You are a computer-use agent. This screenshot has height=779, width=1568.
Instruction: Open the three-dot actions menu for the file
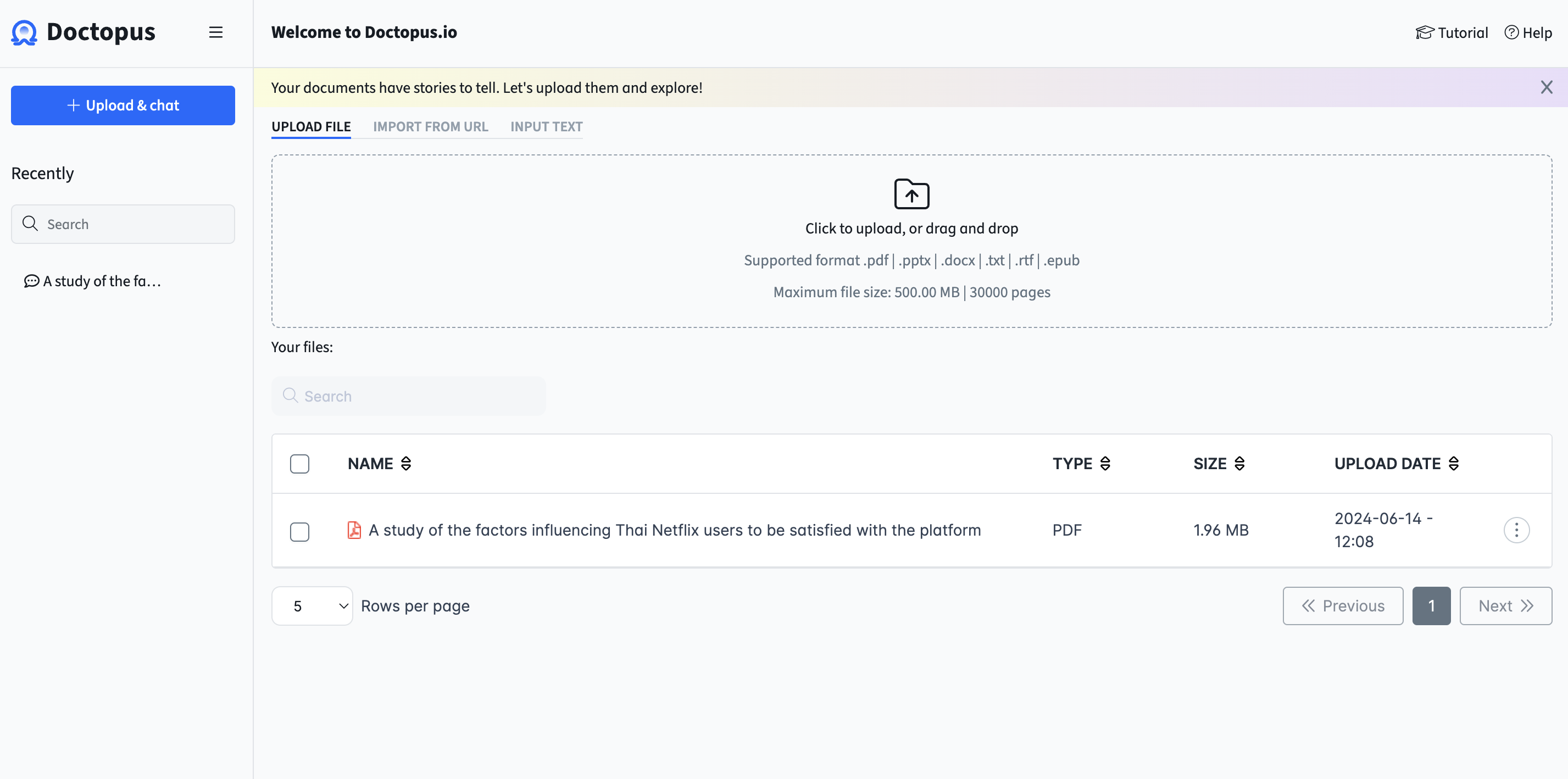[x=1517, y=530]
